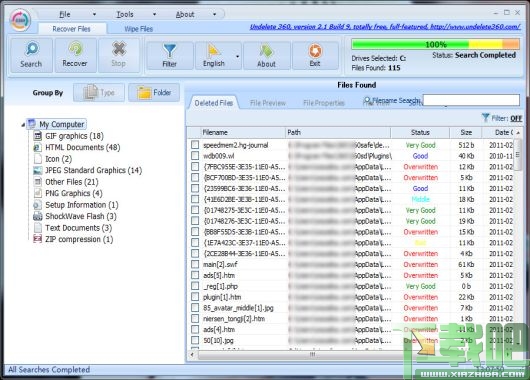530x380 pixels.
Task: Sort by the Filename column header
Action: coord(243,133)
